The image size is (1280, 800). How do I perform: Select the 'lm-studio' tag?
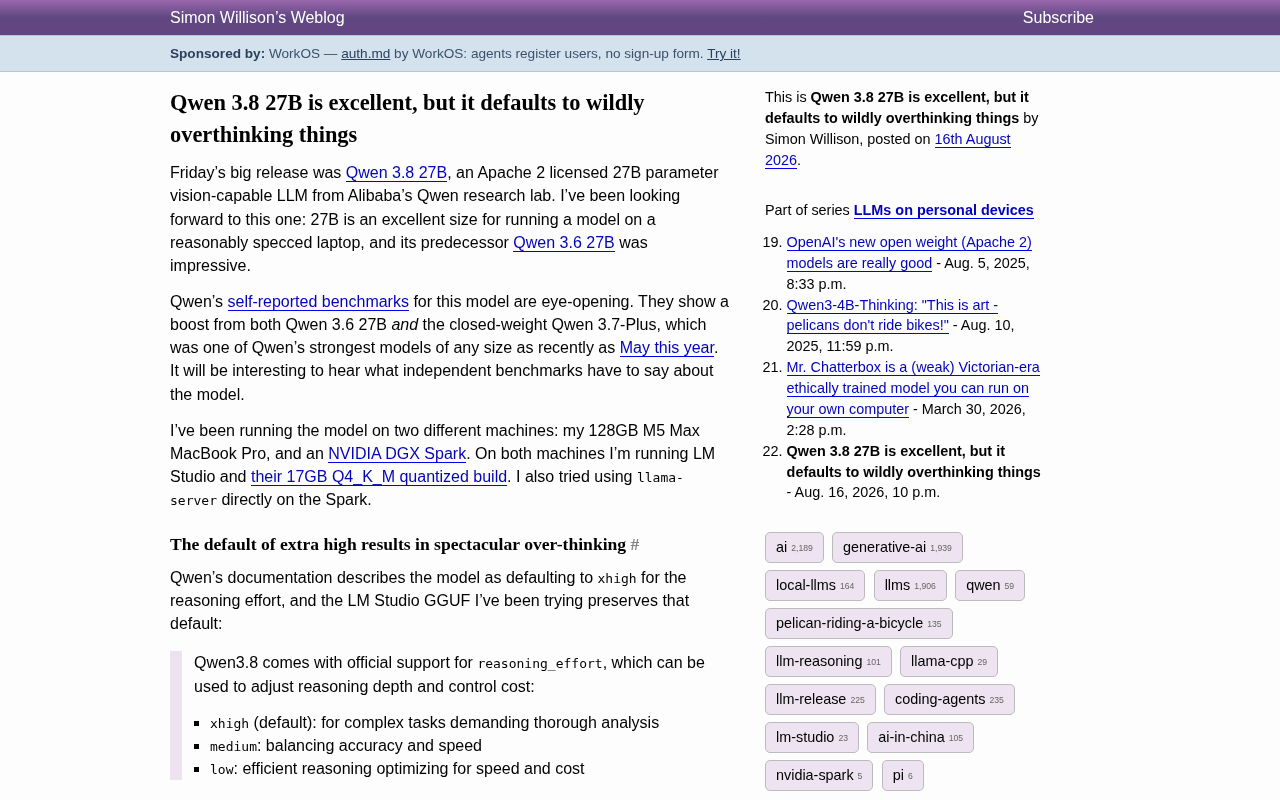(x=812, y=738)
